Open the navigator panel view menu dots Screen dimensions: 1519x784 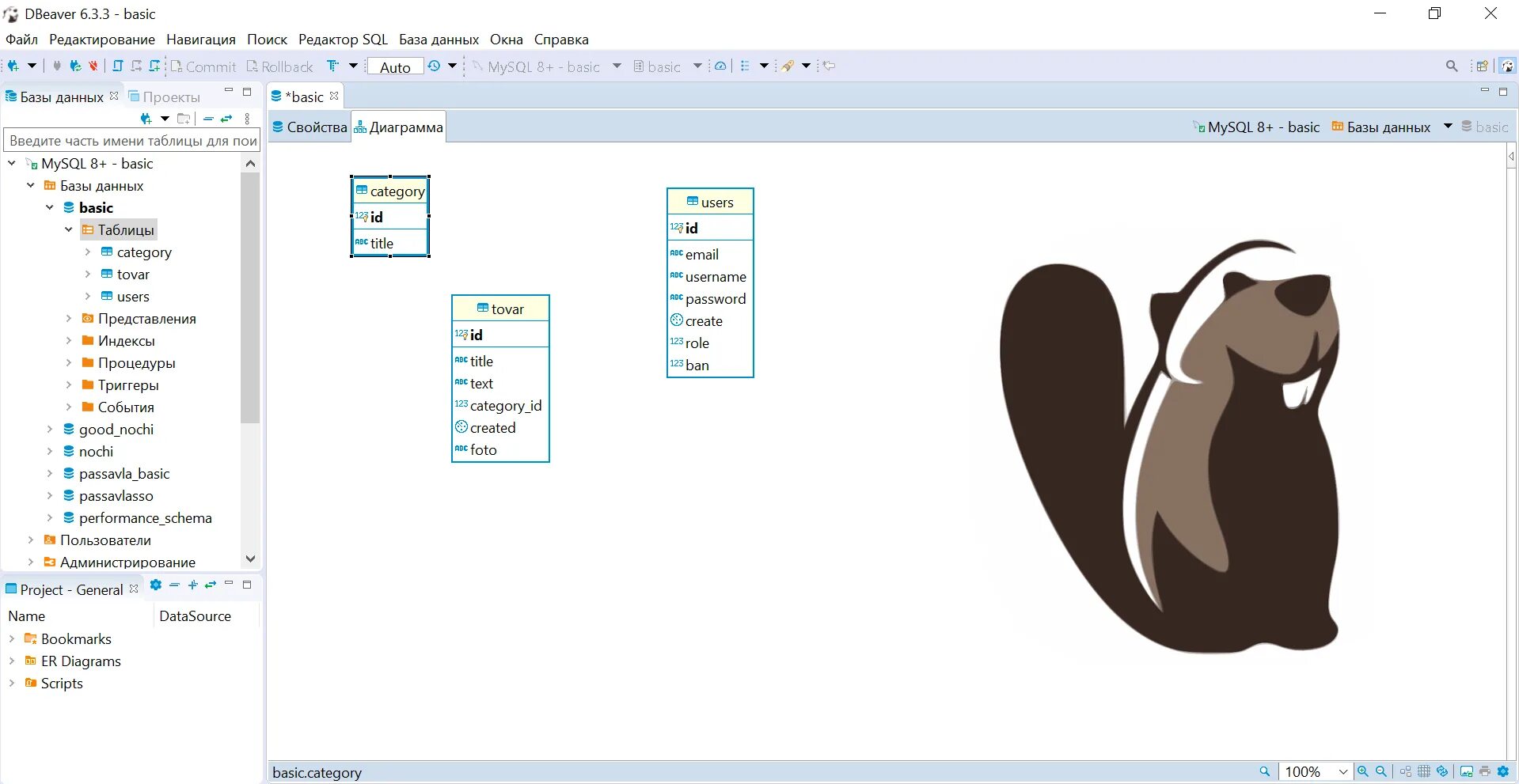coord(247,119)
